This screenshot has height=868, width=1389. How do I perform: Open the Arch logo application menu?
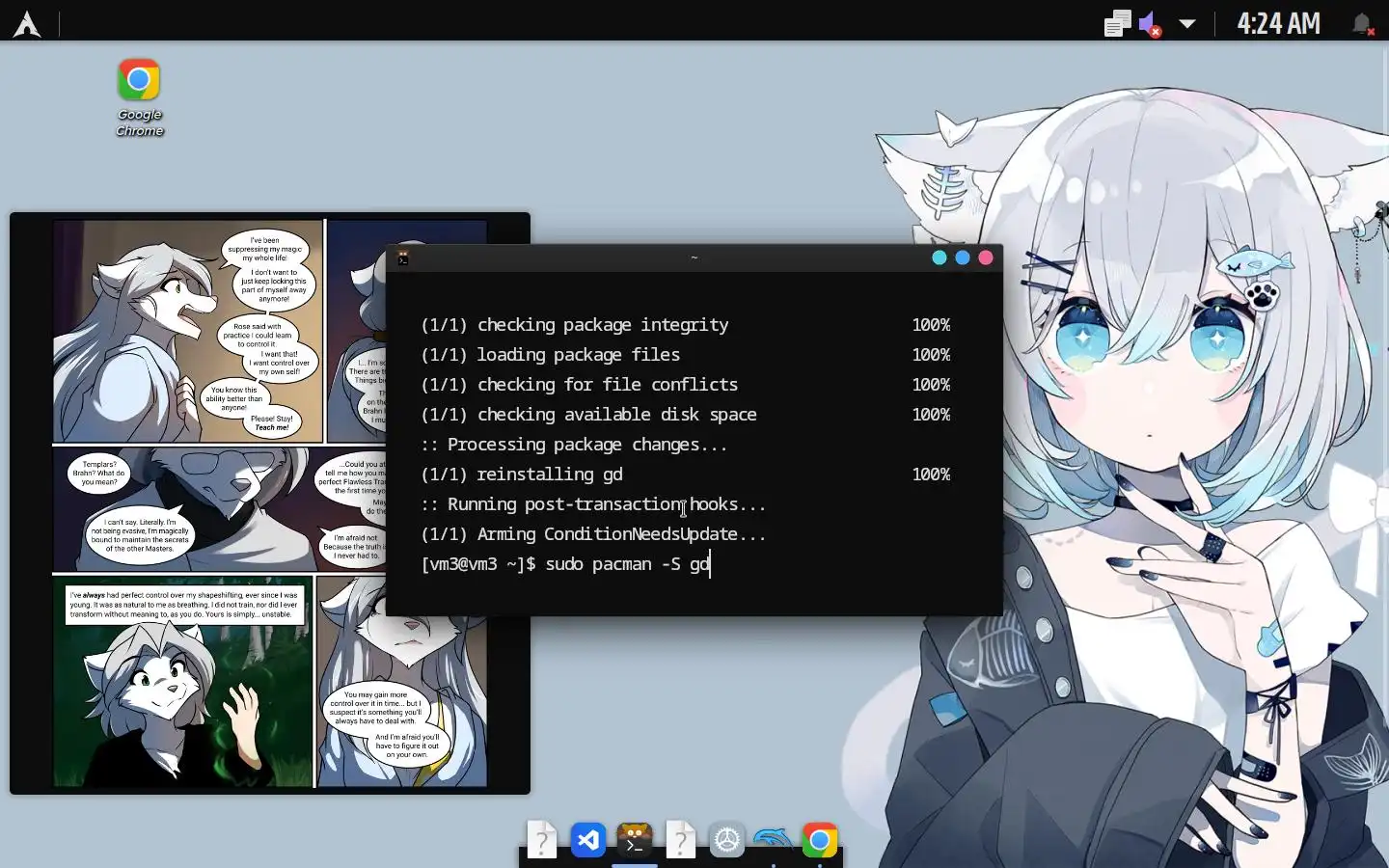27,23
